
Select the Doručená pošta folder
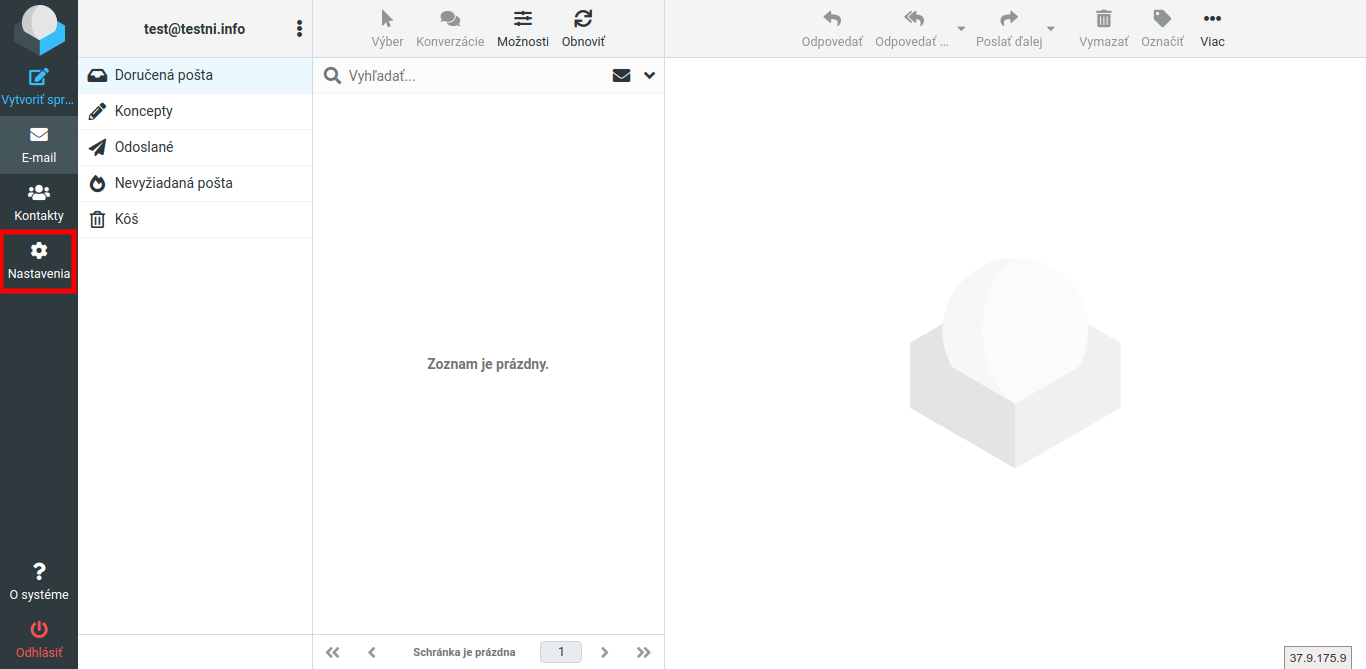pyautogui.click(x=164, y=75)
